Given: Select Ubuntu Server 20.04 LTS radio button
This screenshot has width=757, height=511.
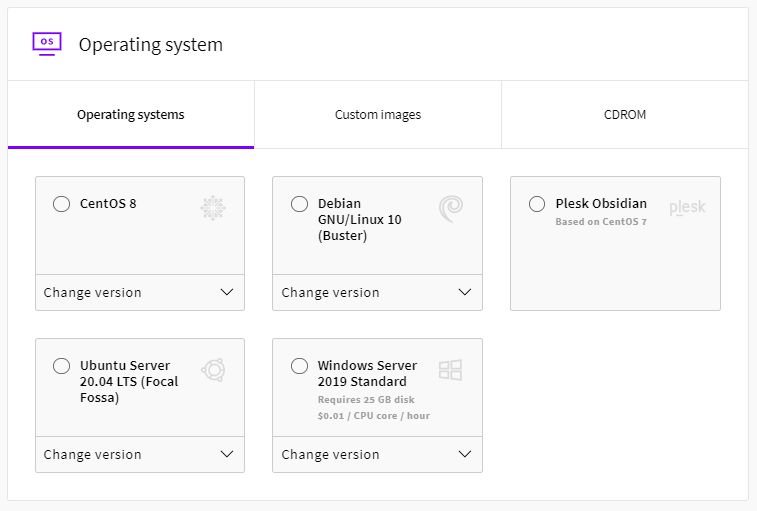Looking at the screenshot, I should tap(61, 366).
